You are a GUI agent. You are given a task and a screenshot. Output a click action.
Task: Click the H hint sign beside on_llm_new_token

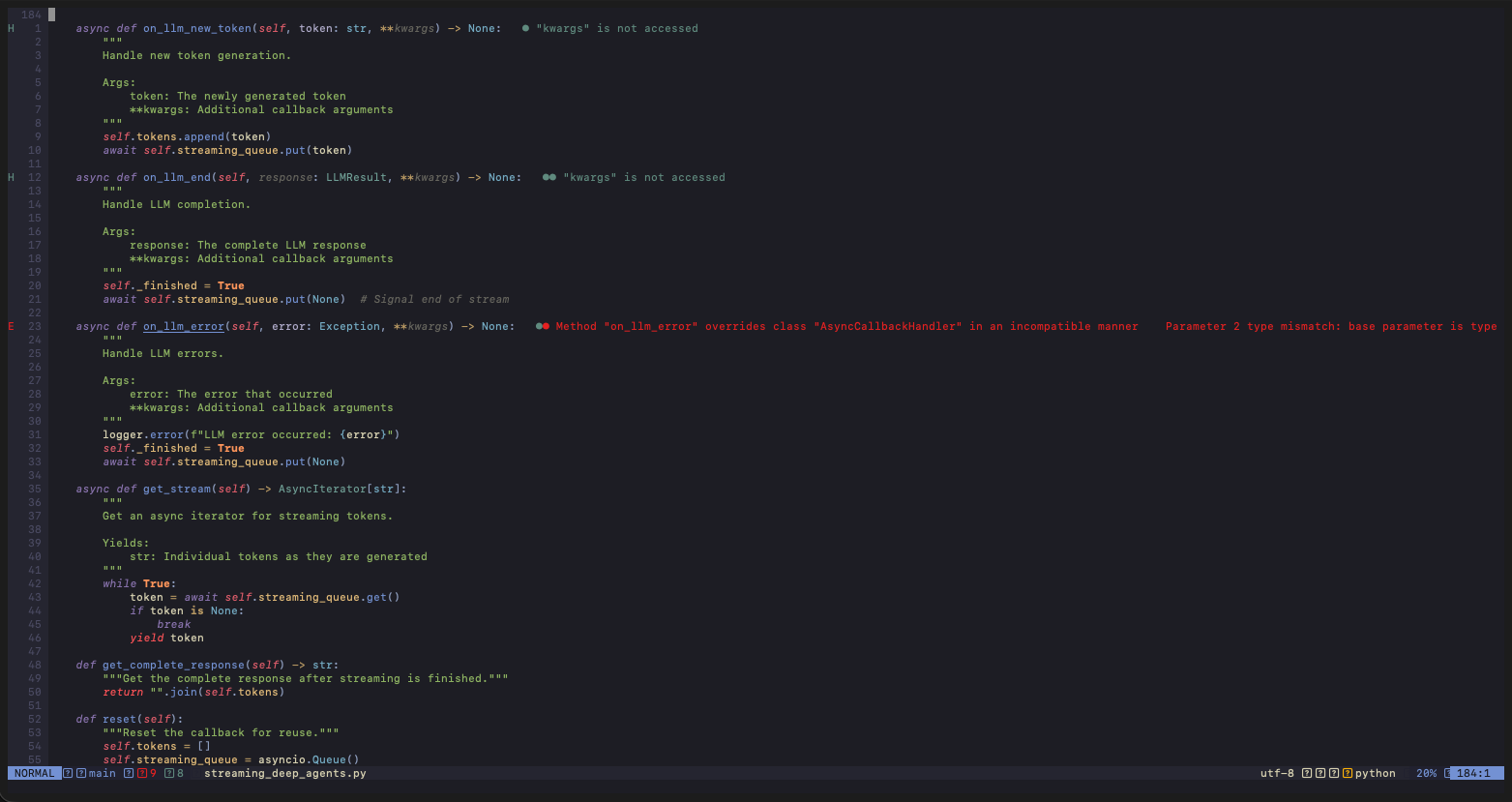pyautogui.click(x=12, y=29)
